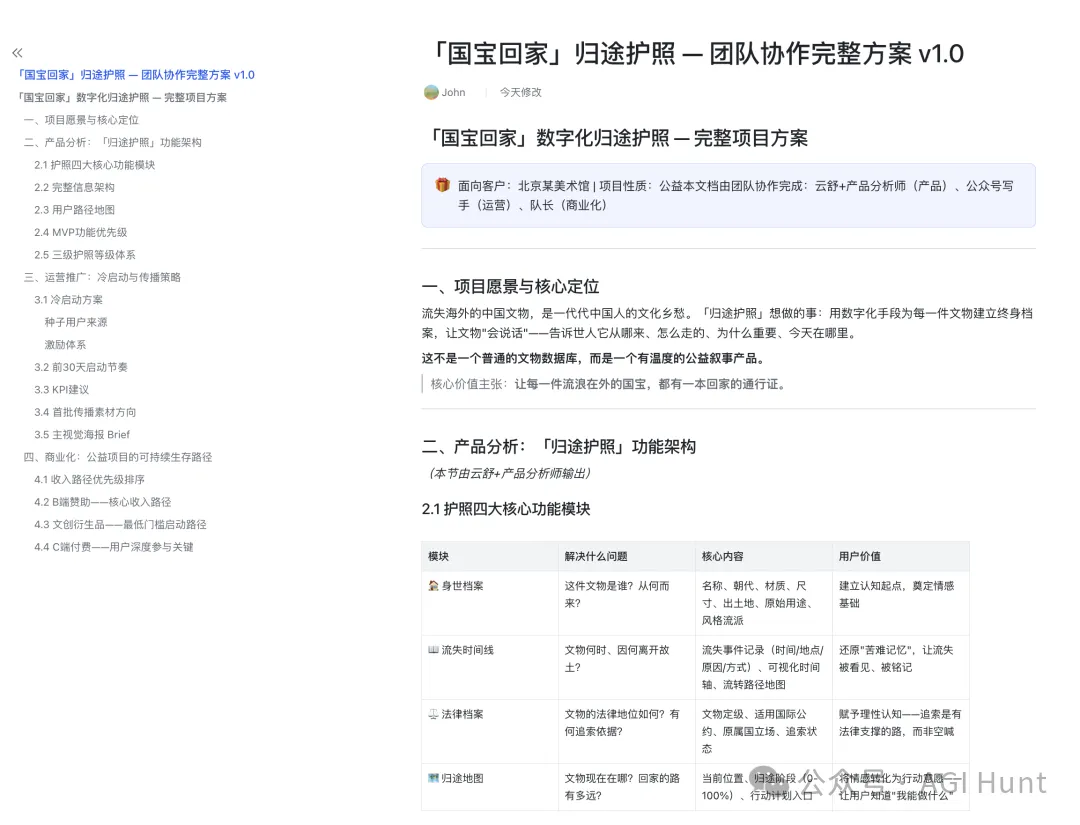Open 4.1 收入路径优先级排序 from outline
The width and height of the screenshot is (1080, 825).
(x=90, y=479)
